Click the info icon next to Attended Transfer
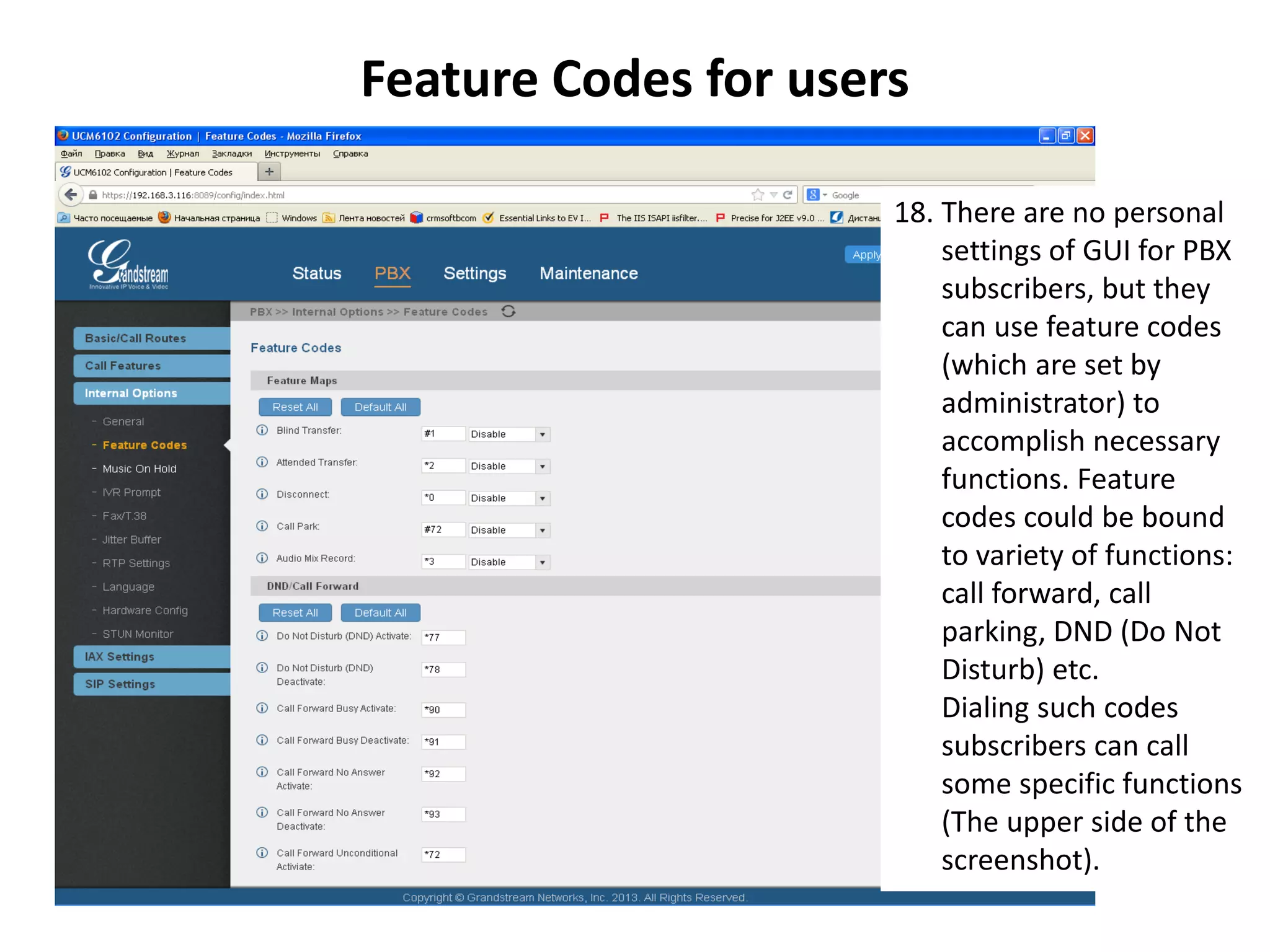This screenshot has height=952, width=1270. 262,462
